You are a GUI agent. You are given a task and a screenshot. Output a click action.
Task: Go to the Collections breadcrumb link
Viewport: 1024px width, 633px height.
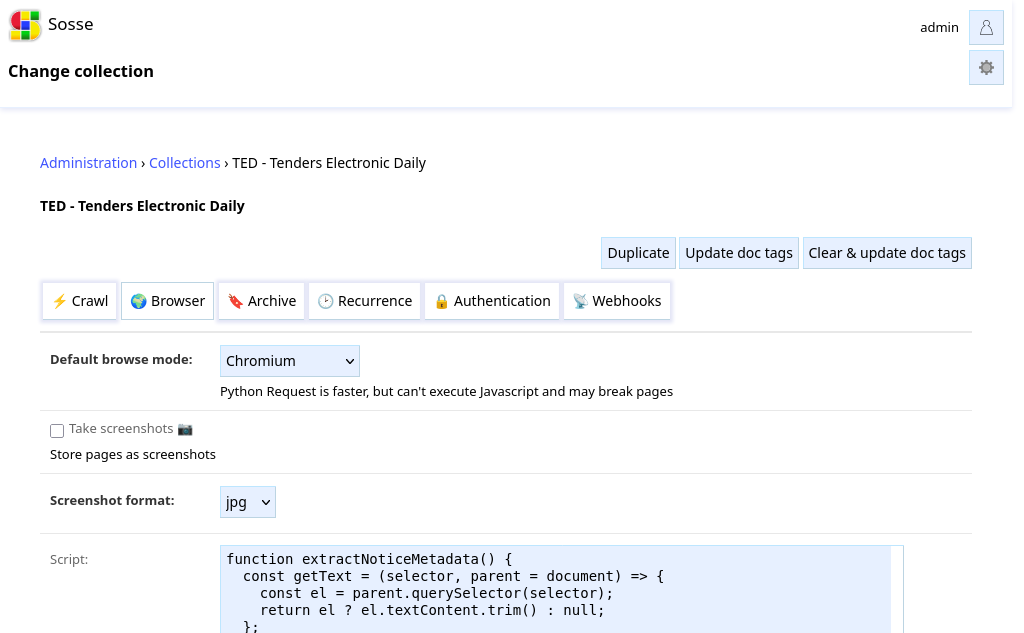click(185, 163)
